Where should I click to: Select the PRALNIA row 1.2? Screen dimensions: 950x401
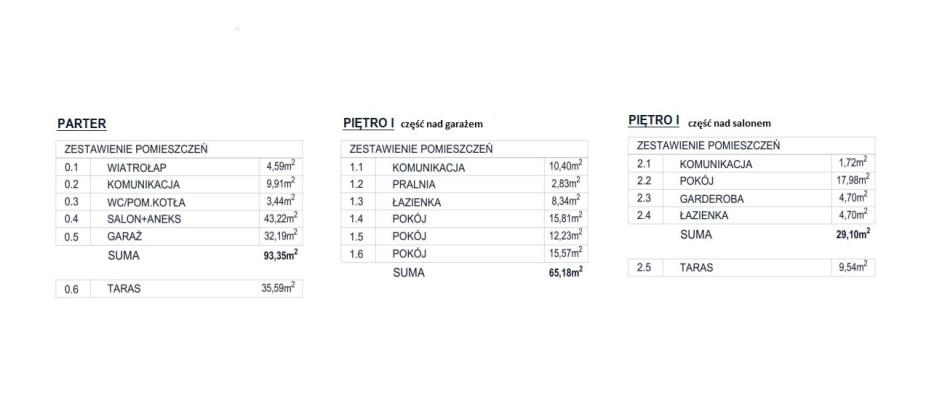[464, 184]
